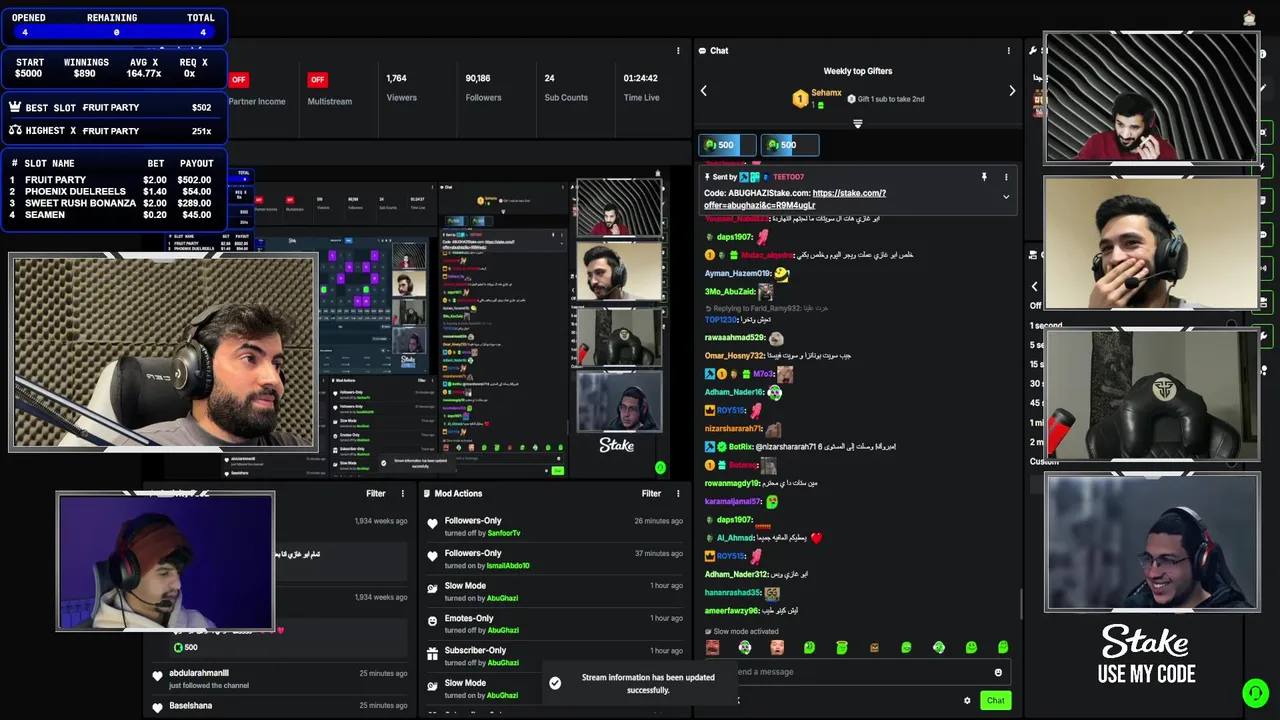Click the Mod Actions panel title
The width and height of the screenshot is (1280, 720).
click(x=458, y=493)
